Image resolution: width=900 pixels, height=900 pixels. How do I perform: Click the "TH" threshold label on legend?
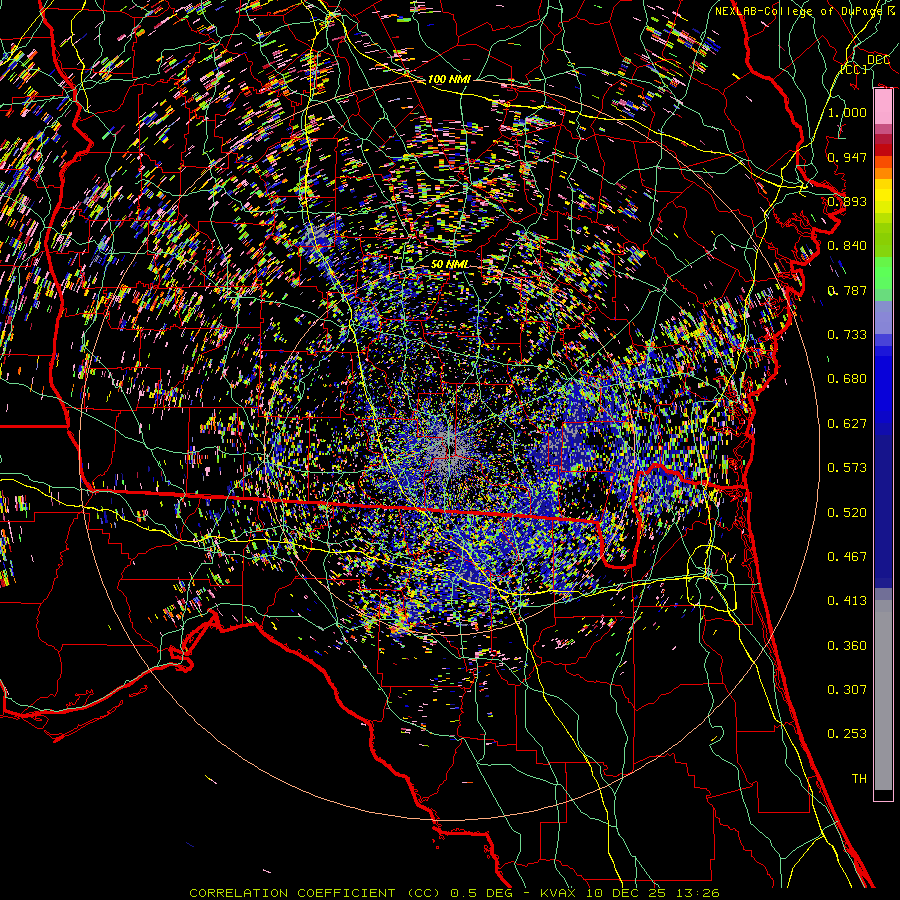[859, 779]
